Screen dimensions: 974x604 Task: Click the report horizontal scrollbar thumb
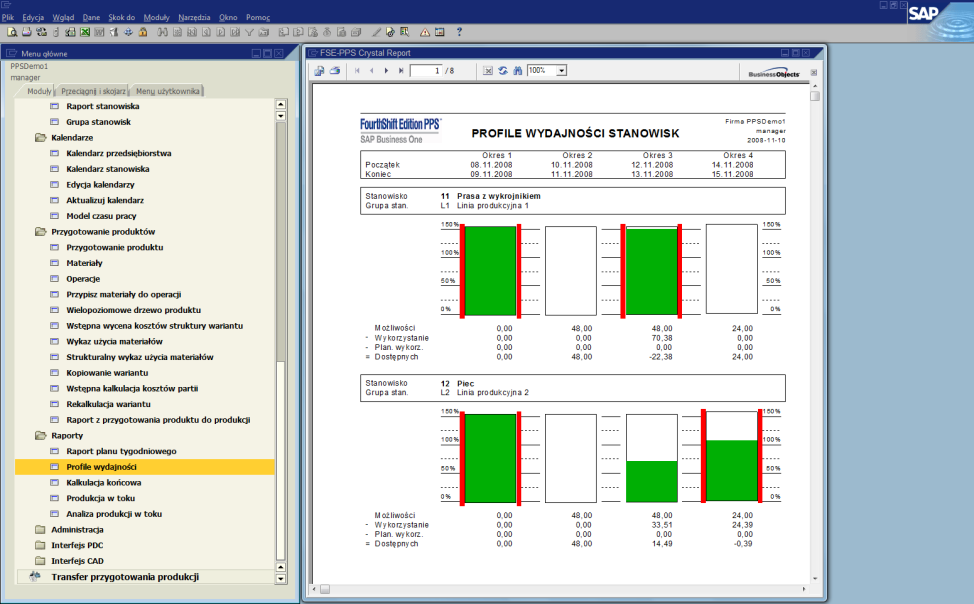[x=325, y=589]
